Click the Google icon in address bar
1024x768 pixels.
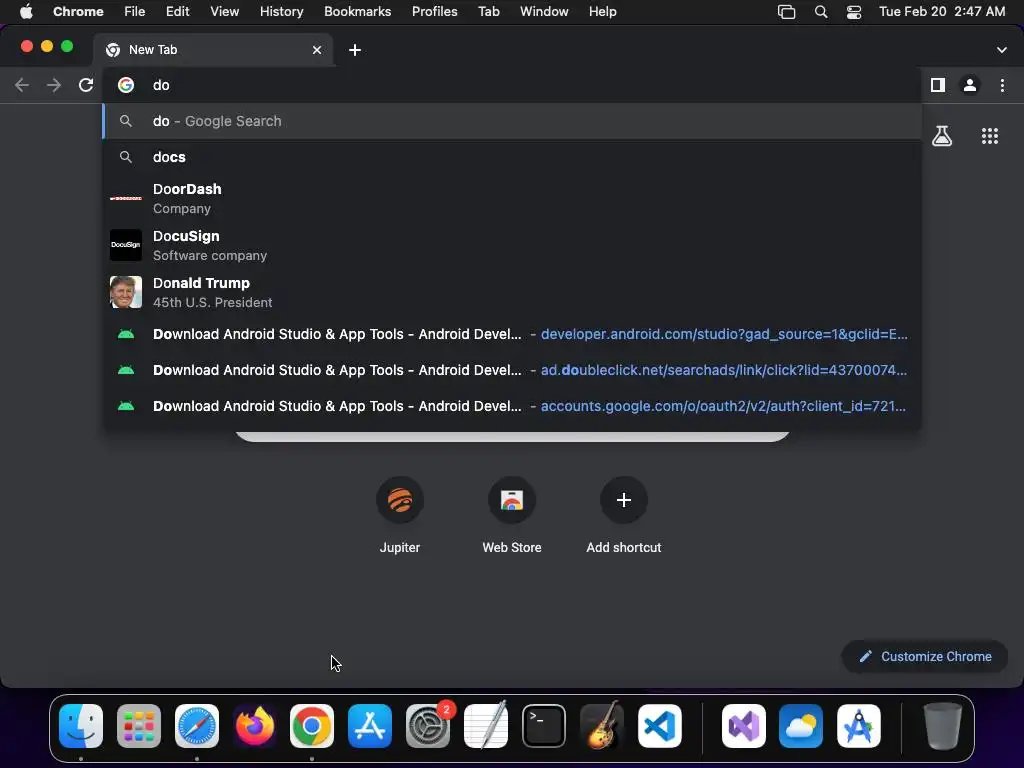(126, 85)
